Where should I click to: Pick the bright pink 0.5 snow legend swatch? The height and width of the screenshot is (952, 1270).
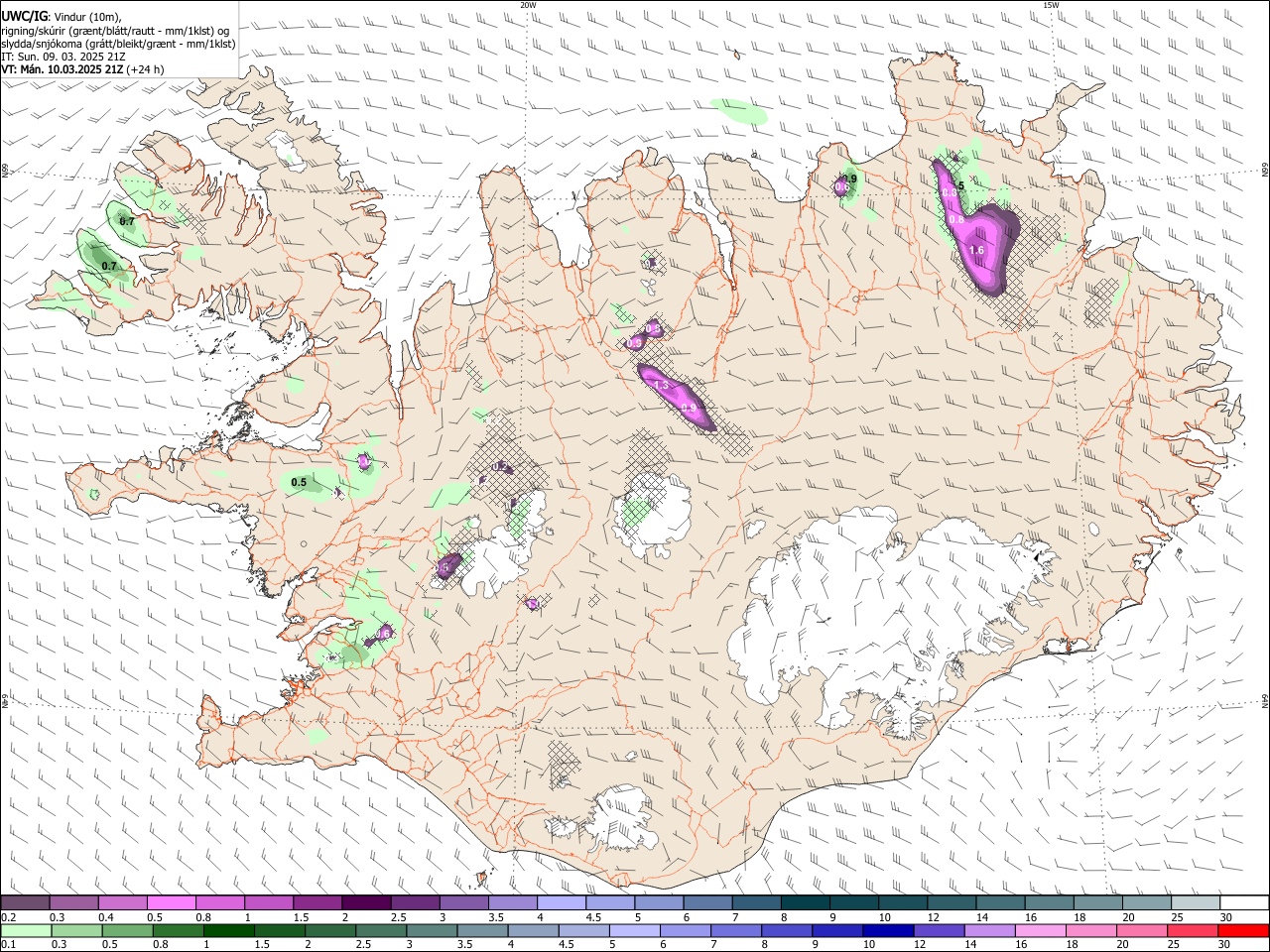point(171,903)
